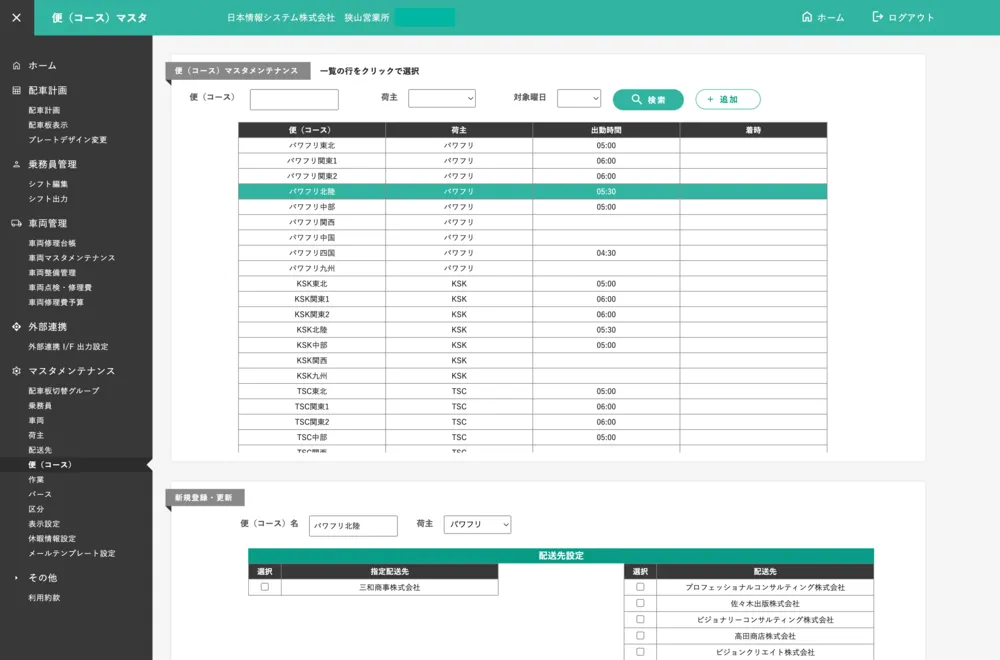
Task: Go to メールテンプレート設定 menu item
Action: 72,553
